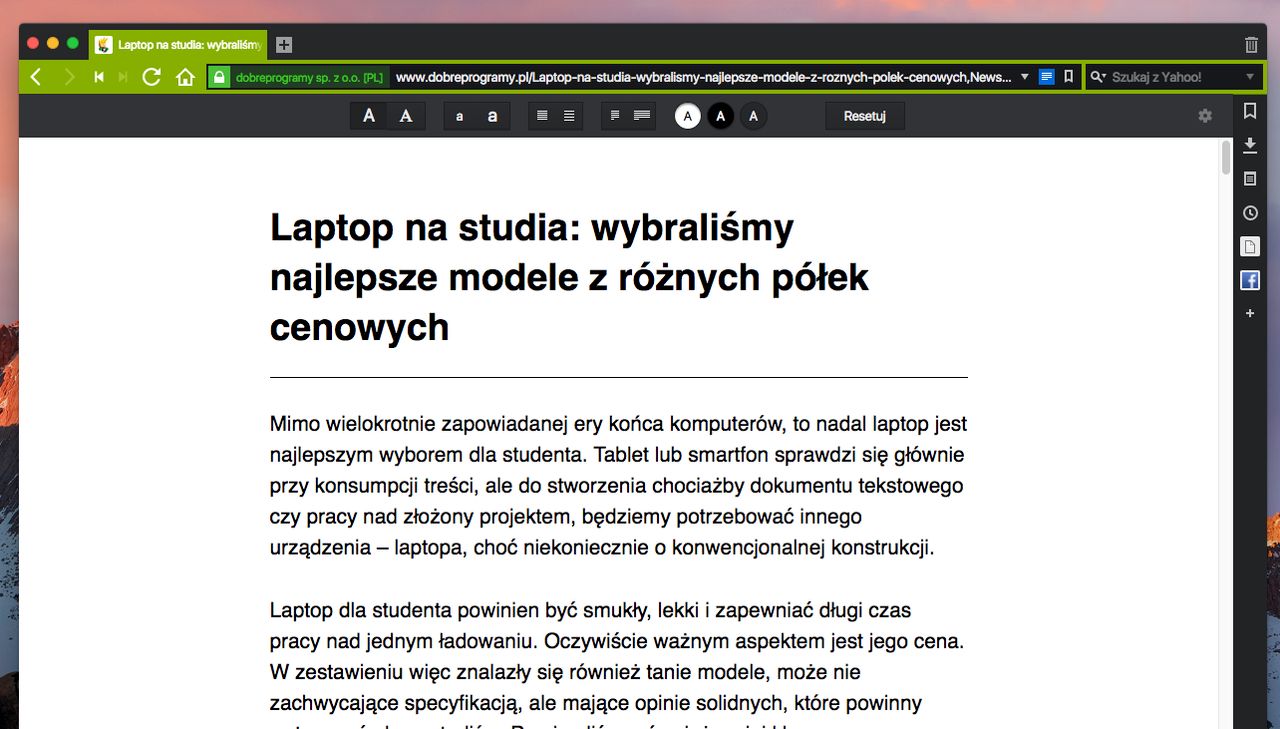
Task: Click the vertical page scrollbar thumb
Action: [x=1226, y=159]
